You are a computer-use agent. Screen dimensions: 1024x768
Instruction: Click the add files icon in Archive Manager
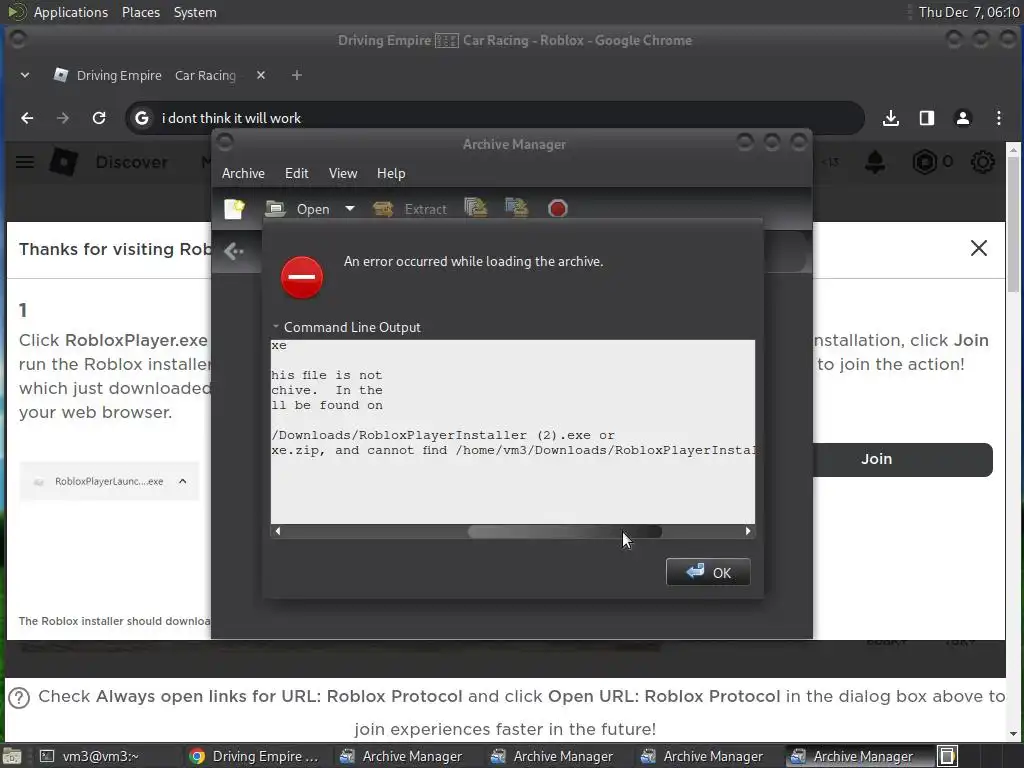click(476, 208)
